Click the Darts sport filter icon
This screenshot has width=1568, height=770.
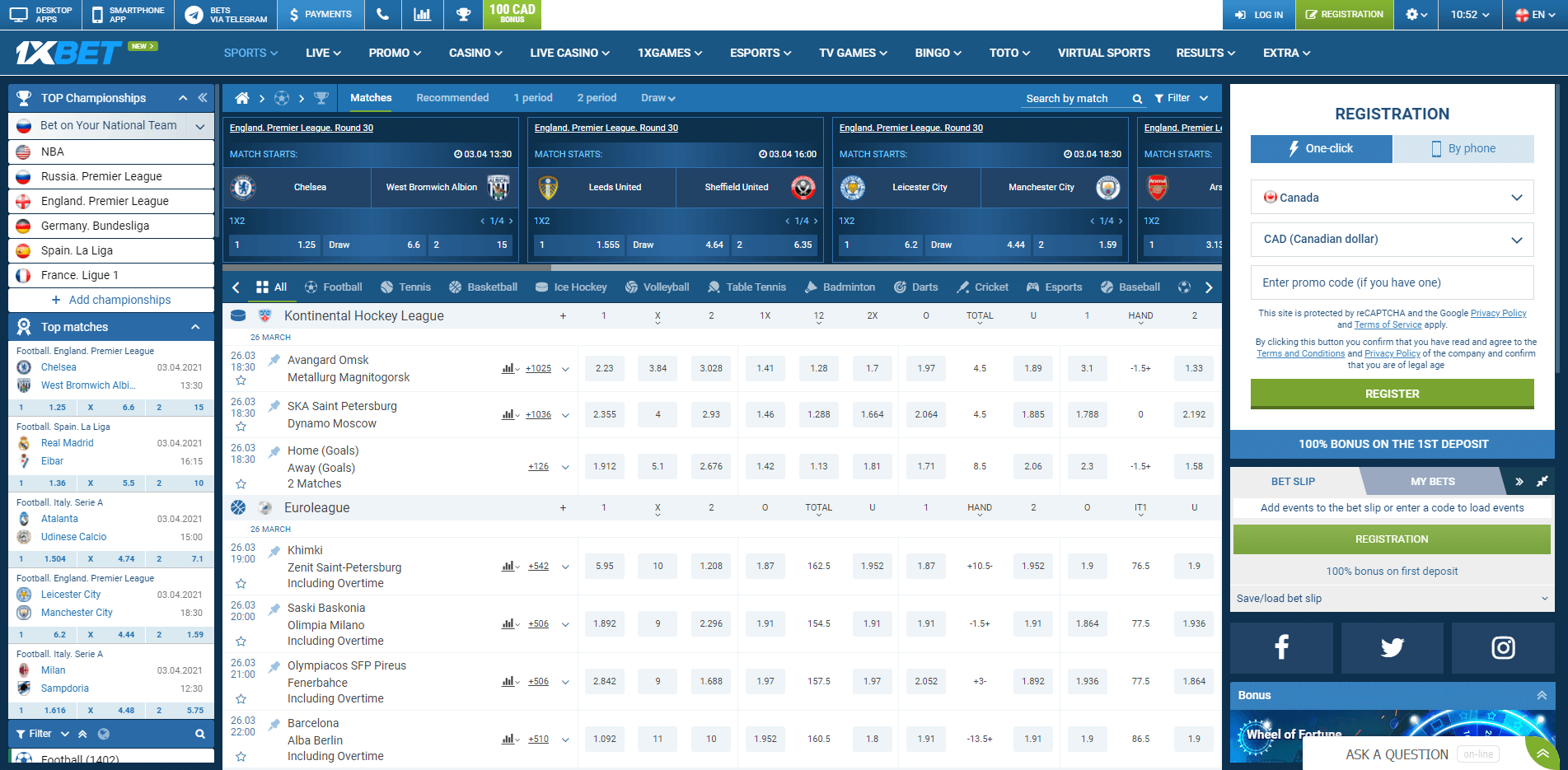[900, 287]
